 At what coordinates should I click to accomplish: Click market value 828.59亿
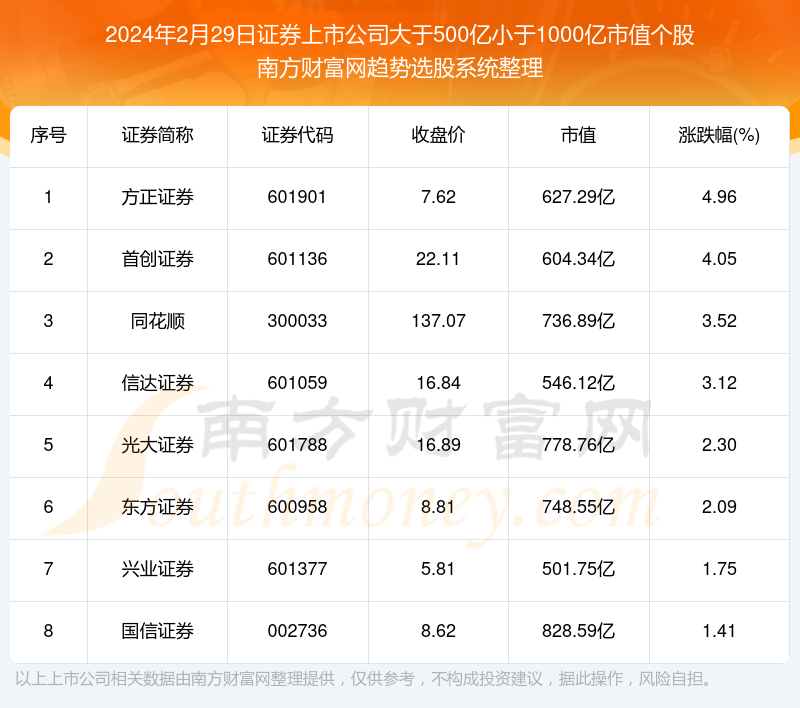579,631
